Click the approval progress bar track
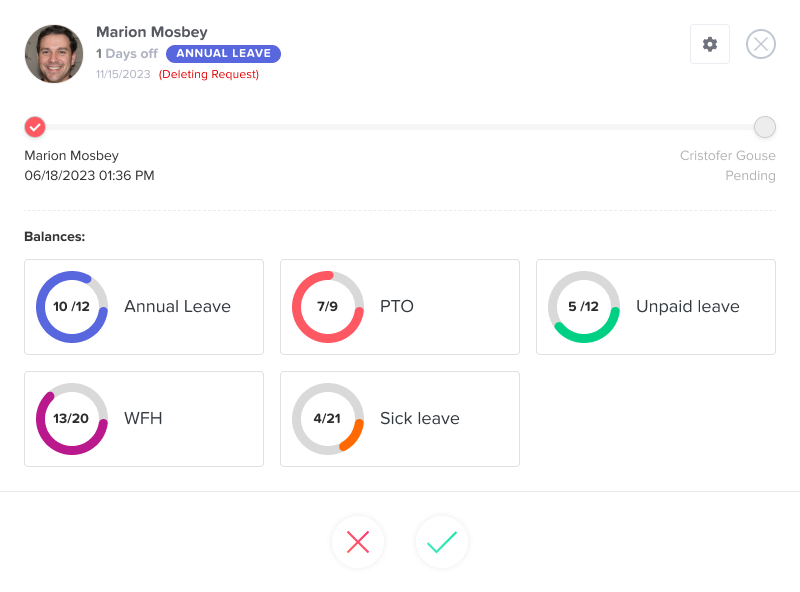The image size is (800, 592). (400, 127)
